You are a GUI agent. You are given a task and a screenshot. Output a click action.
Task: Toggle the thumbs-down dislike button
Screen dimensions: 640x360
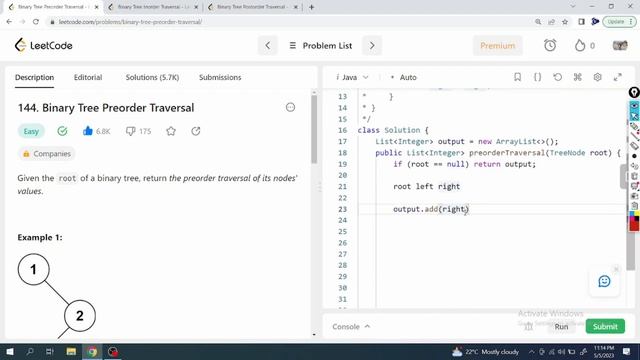tap(130, 131)
